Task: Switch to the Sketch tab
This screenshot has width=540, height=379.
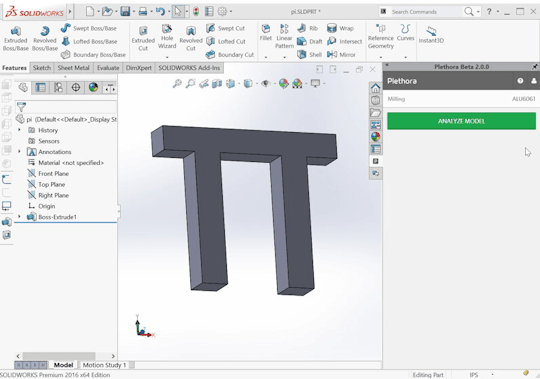Action: tap(42, 68)
